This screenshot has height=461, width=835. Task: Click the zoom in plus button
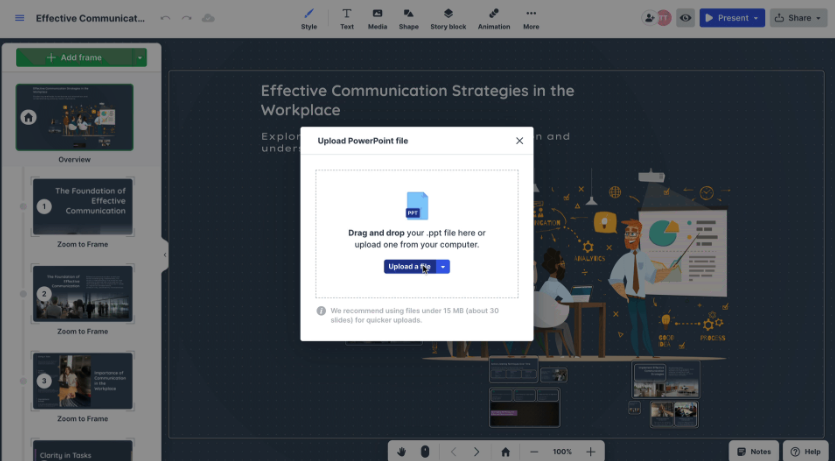coord(591,452)
